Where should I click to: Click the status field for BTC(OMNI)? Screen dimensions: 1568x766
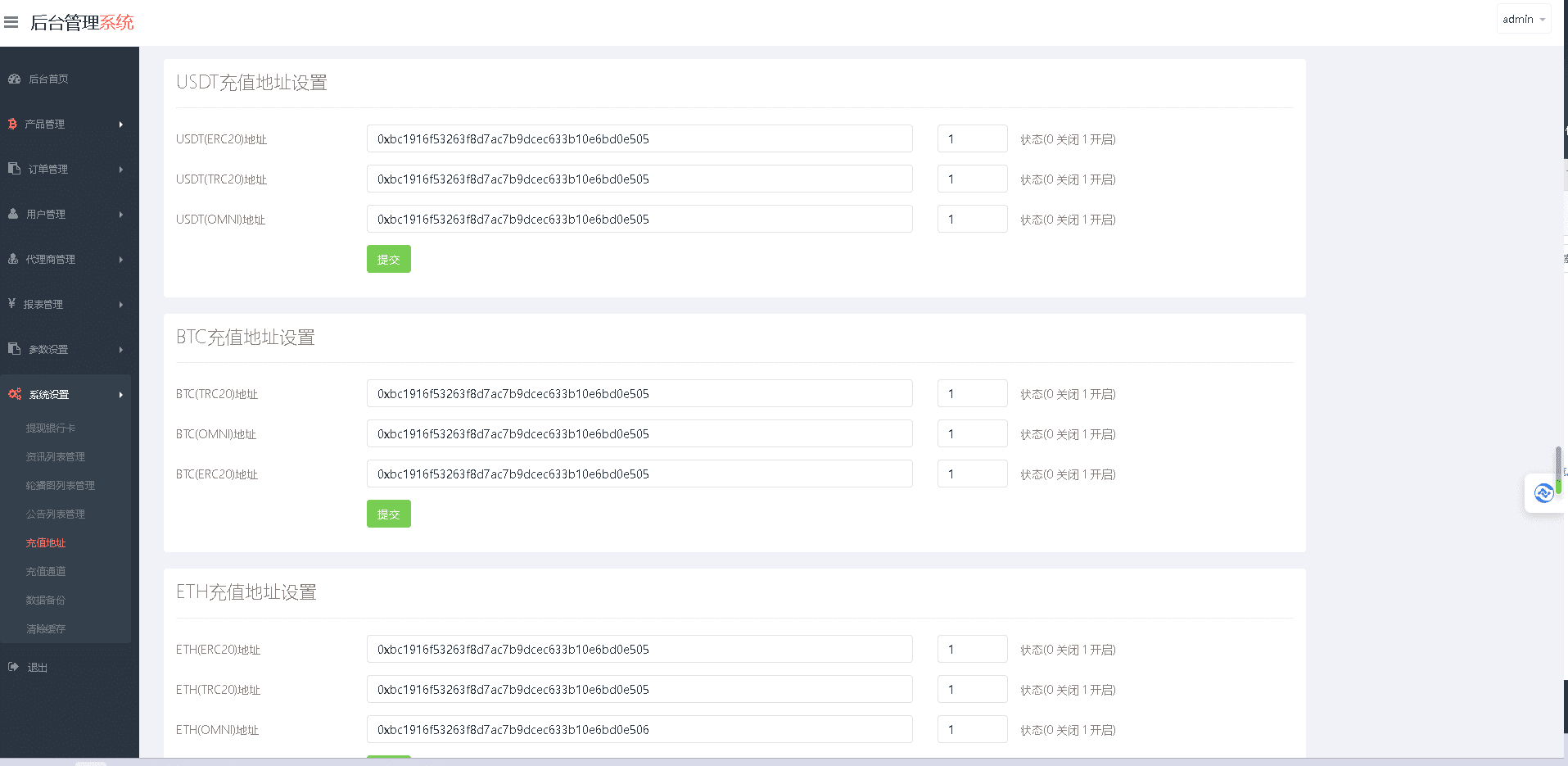(x=972, y=433)
